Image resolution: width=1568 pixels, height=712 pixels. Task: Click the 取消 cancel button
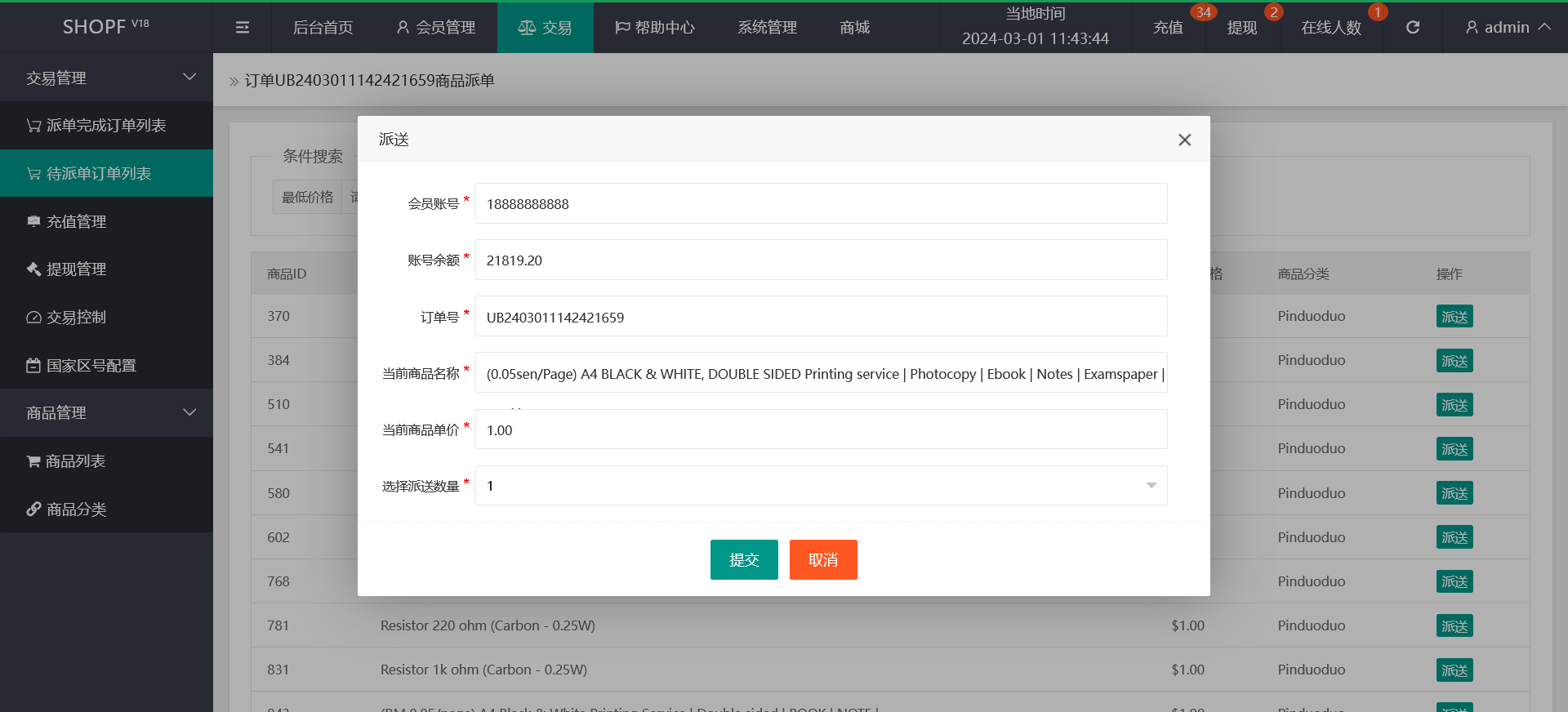[823, 560]
